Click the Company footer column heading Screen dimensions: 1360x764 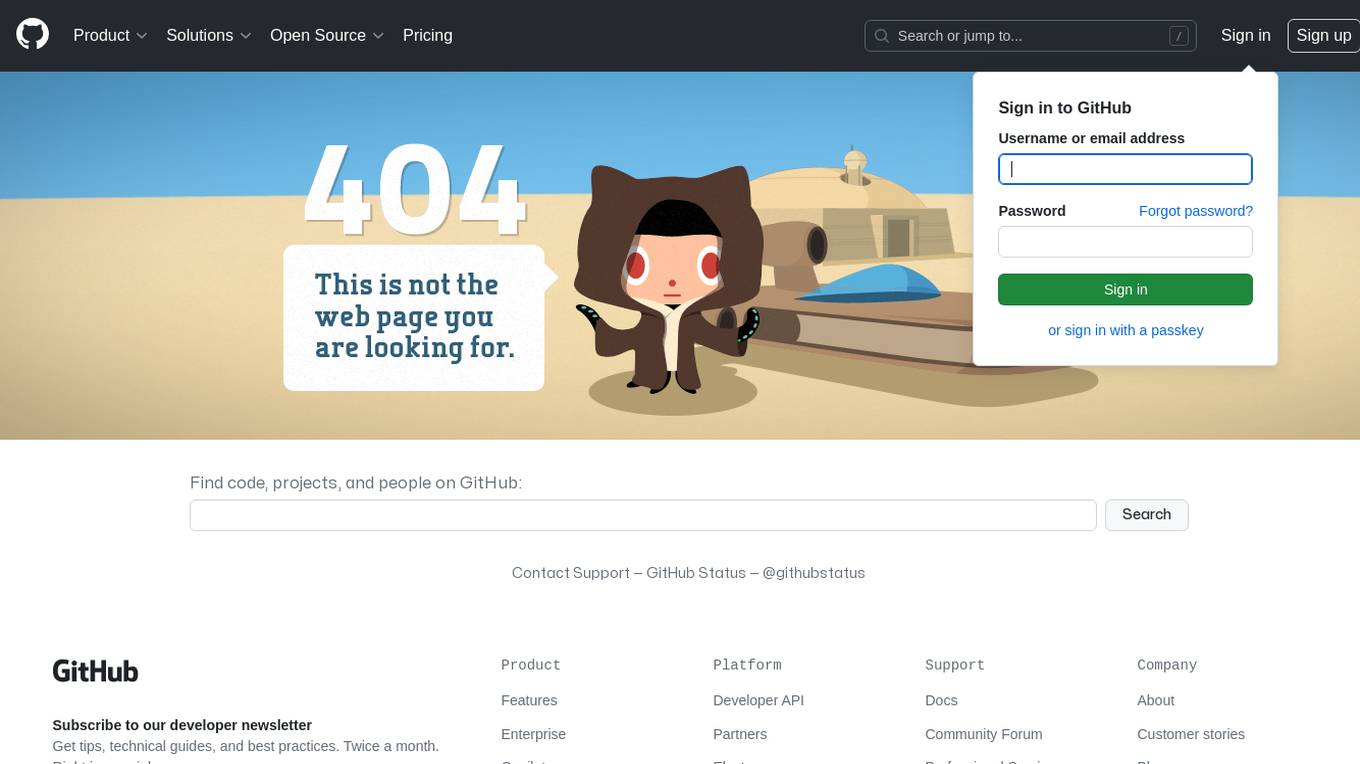[x=1167, y=665]
